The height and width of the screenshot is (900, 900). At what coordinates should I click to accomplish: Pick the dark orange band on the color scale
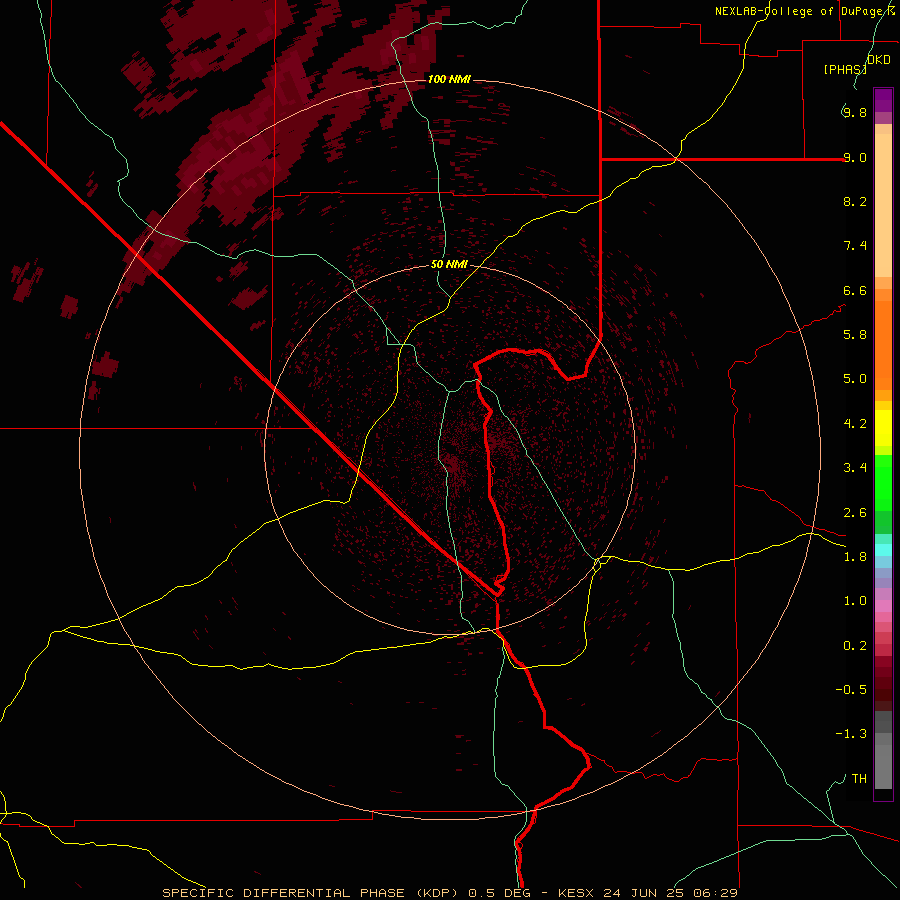pos(883,346)
